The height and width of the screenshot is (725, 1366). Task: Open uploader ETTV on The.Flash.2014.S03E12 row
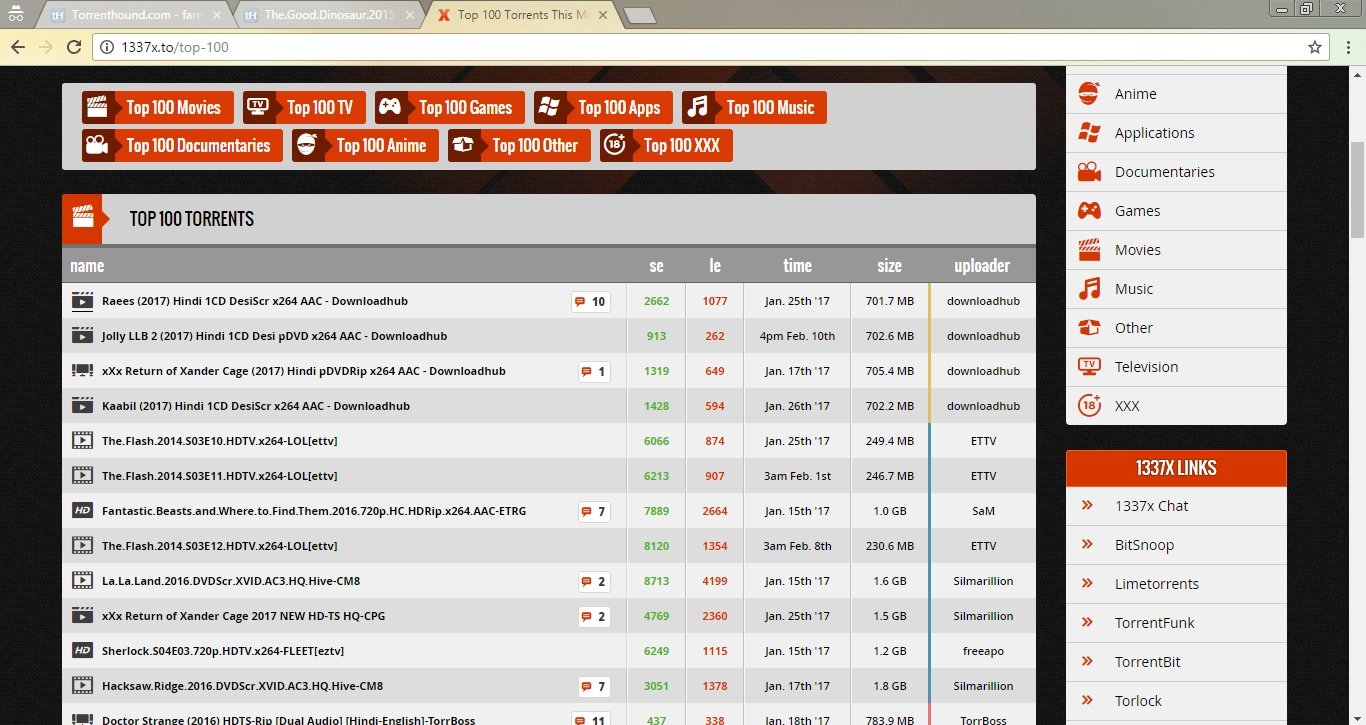(983, 546)
